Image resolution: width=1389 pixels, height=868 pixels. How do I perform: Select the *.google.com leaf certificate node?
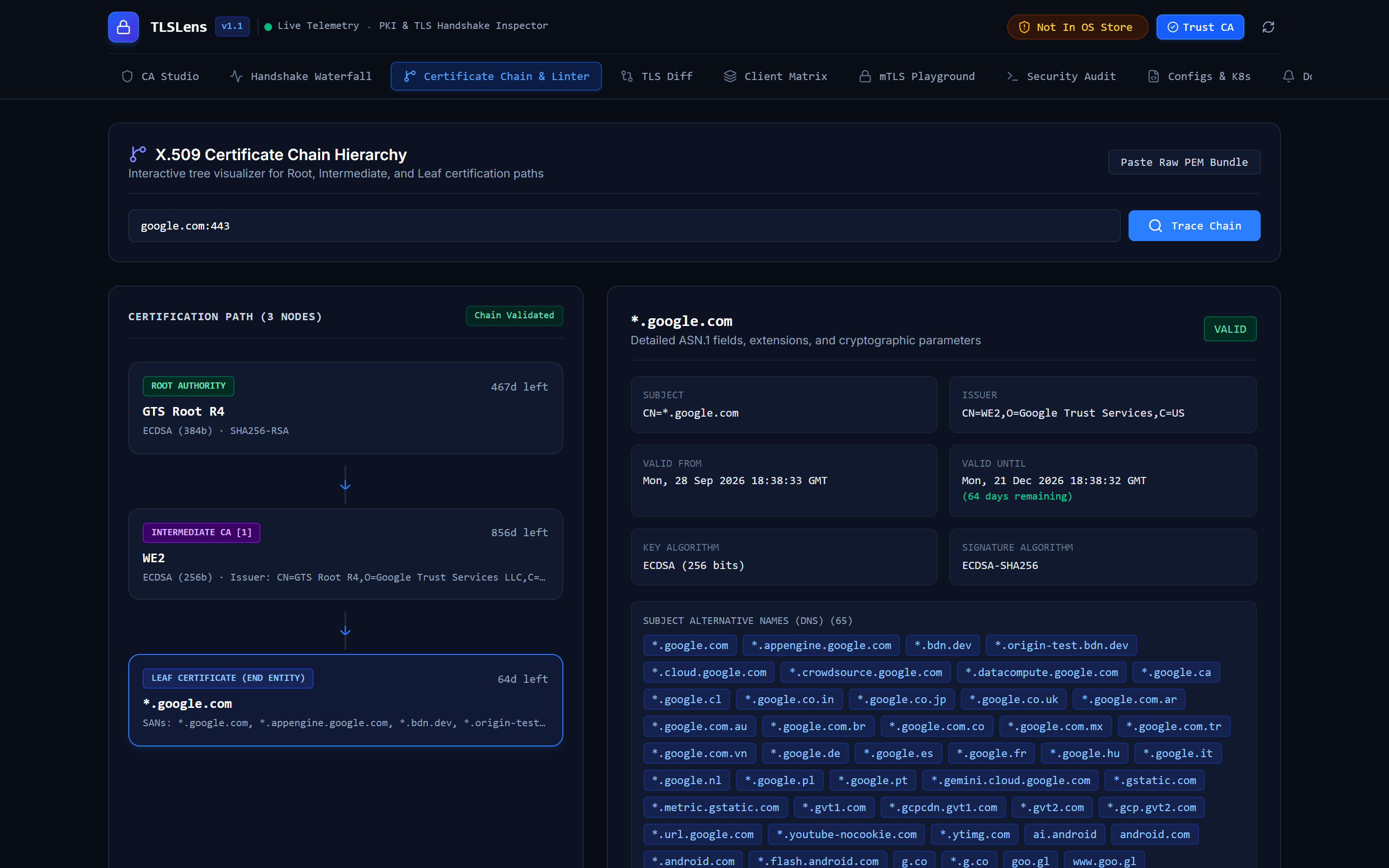coord(345,700)
